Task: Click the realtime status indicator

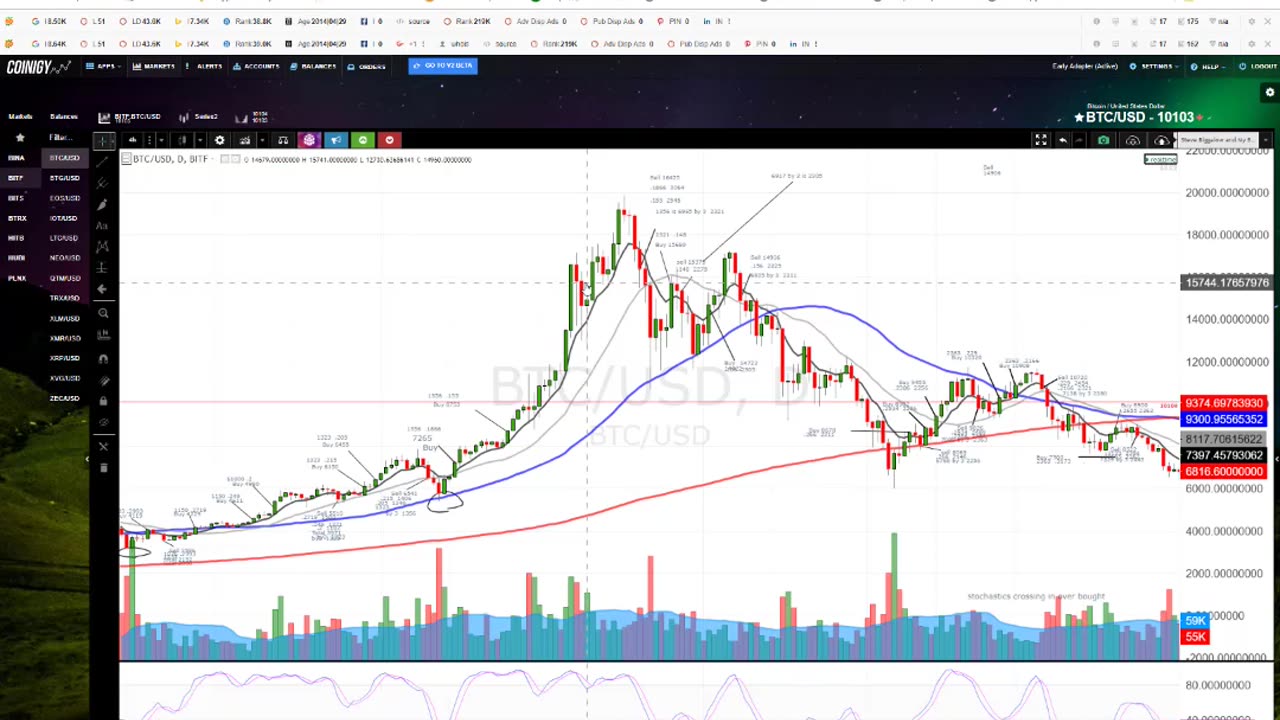Action: [x=1160, y=159]
